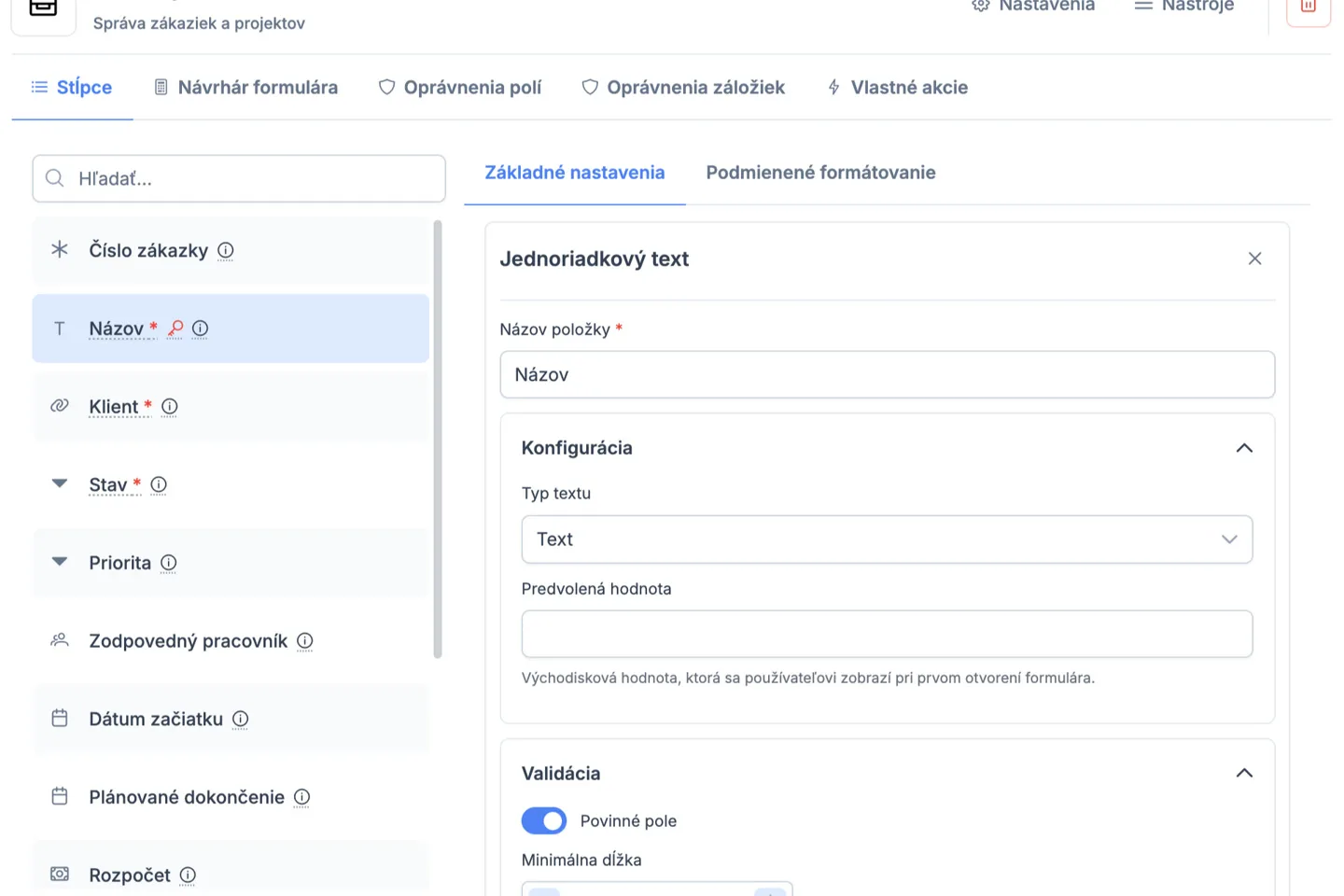Open the Nástroje menu
Viewport: 1344px width, 896px height.
1183,7
